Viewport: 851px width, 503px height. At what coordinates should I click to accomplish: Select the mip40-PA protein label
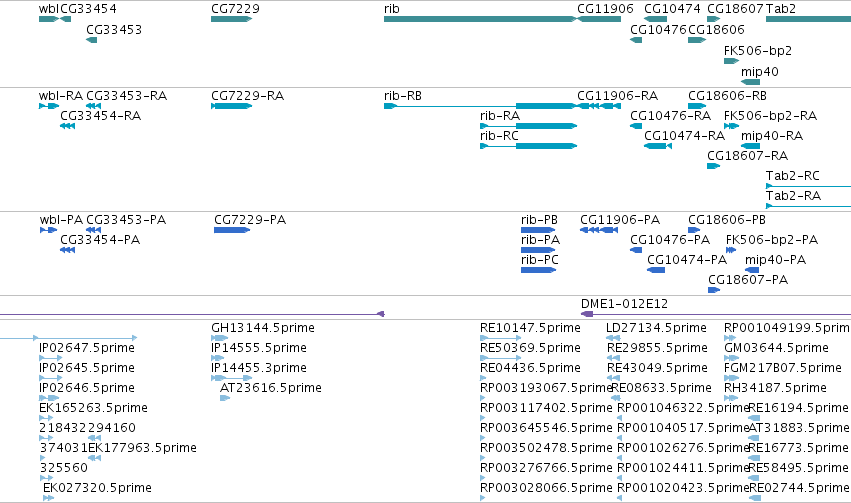(775, 260)
